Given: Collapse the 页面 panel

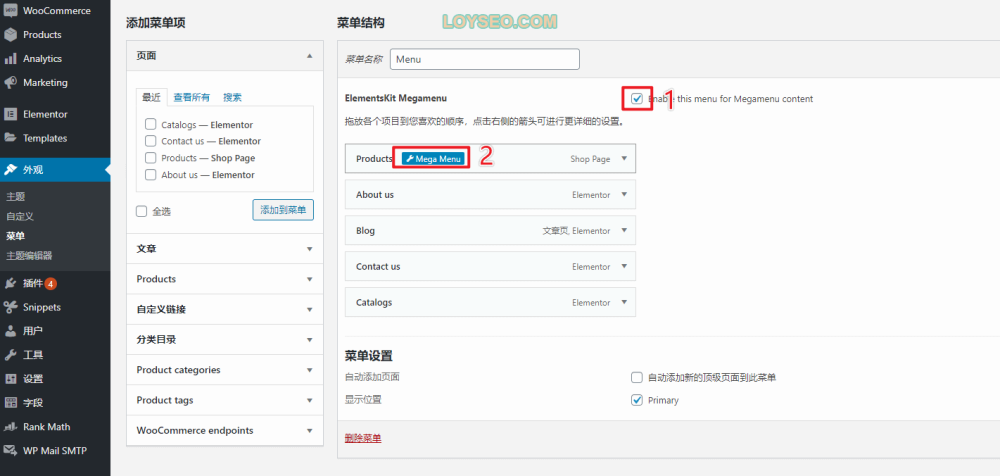Looking at the screenshot, I should pyautogui.click(x=309, y=56).
